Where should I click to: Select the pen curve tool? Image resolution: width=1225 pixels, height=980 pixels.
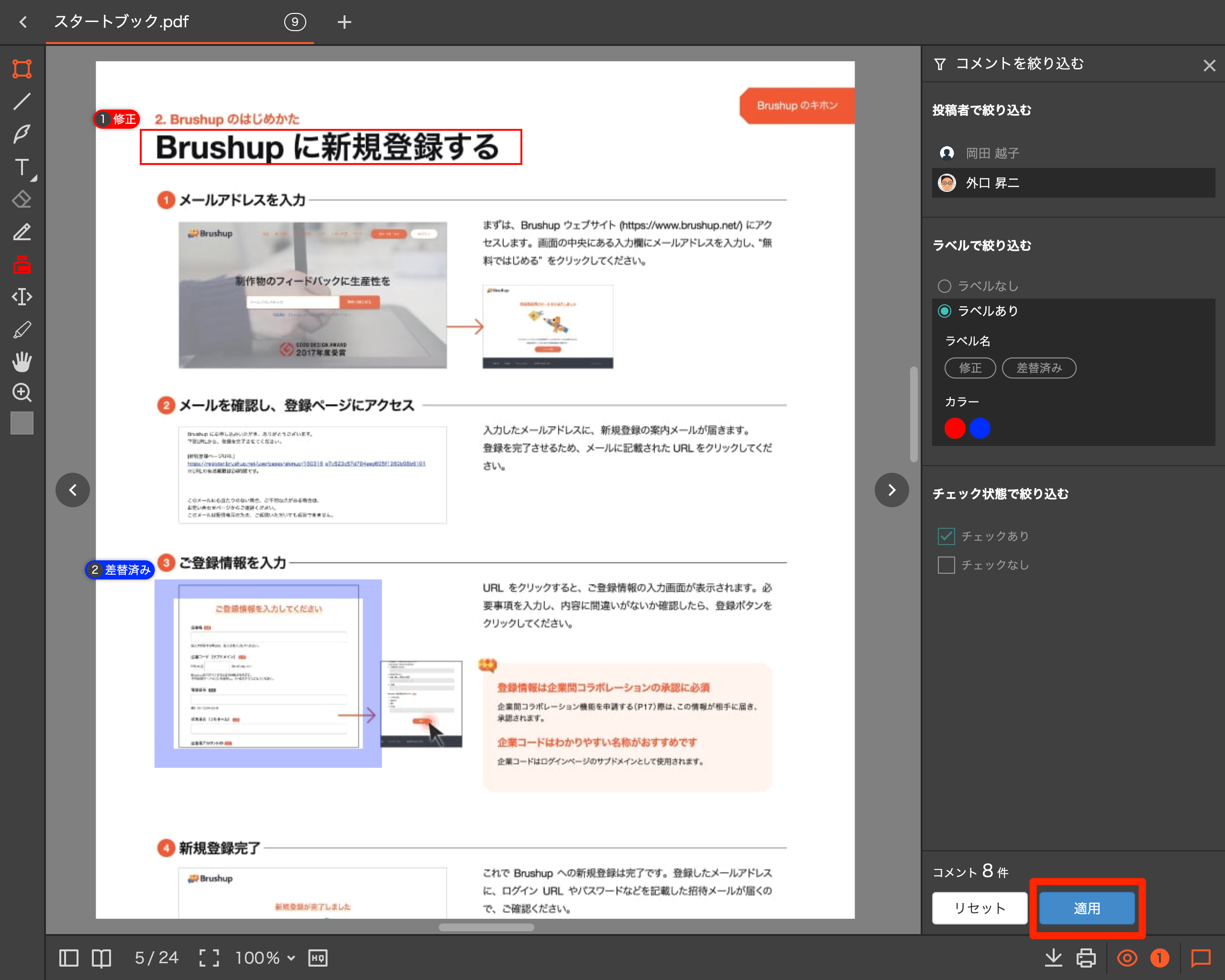22,134
